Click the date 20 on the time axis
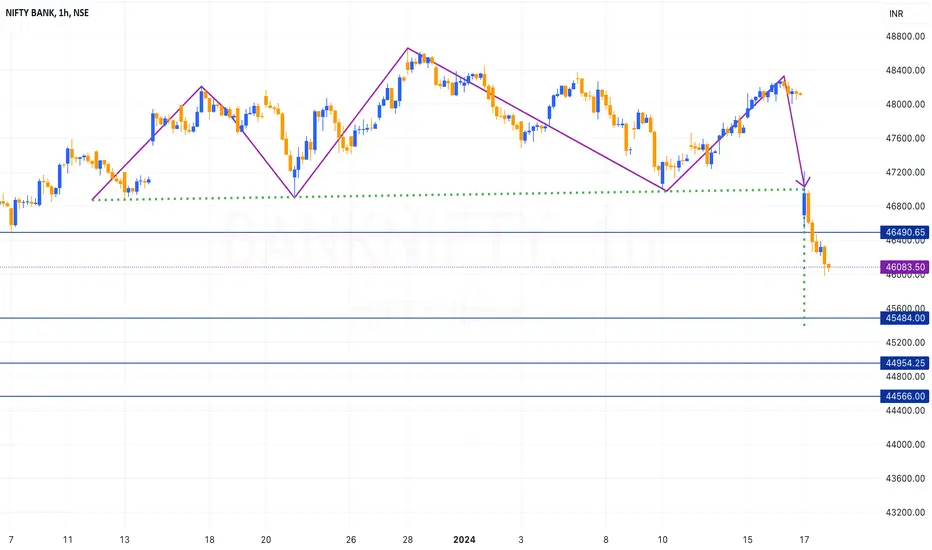932x550 pixels. click(266, 540)
